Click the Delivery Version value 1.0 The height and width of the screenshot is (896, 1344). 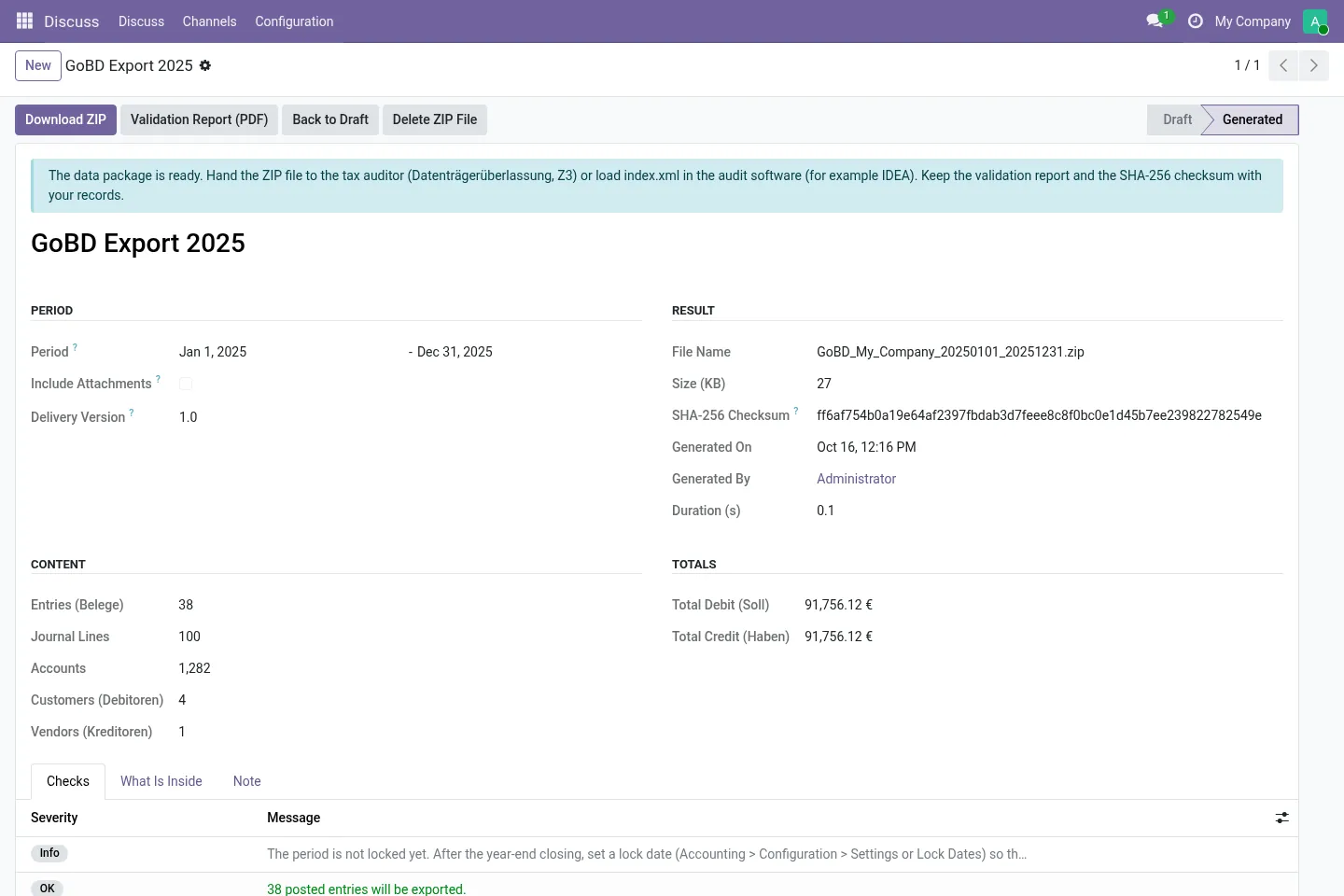coord(189,417)
